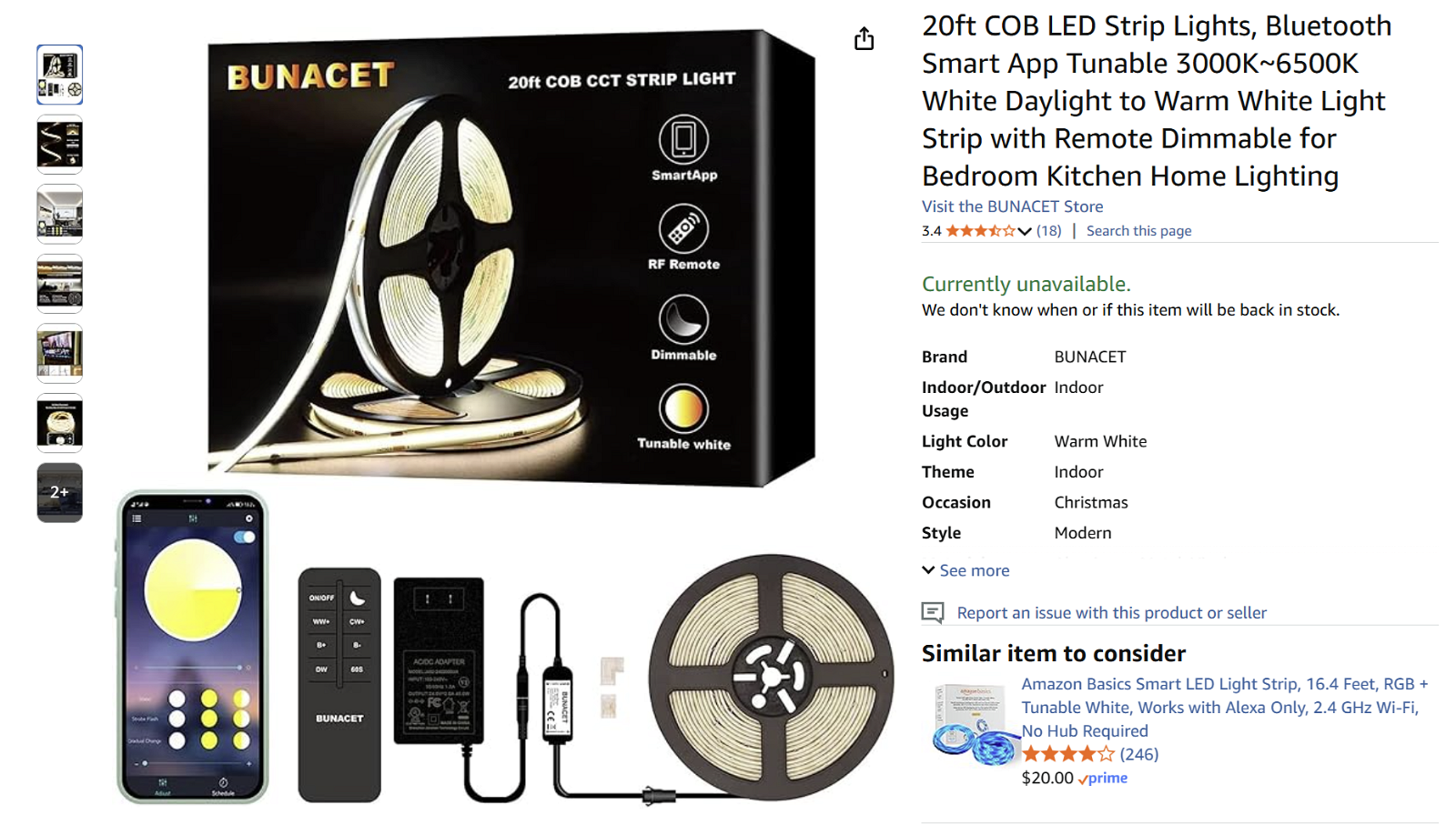This screenshot has height=825, width=1456.
Task: Click the Amazon Basics product image
Action: (x=970, y=725)
